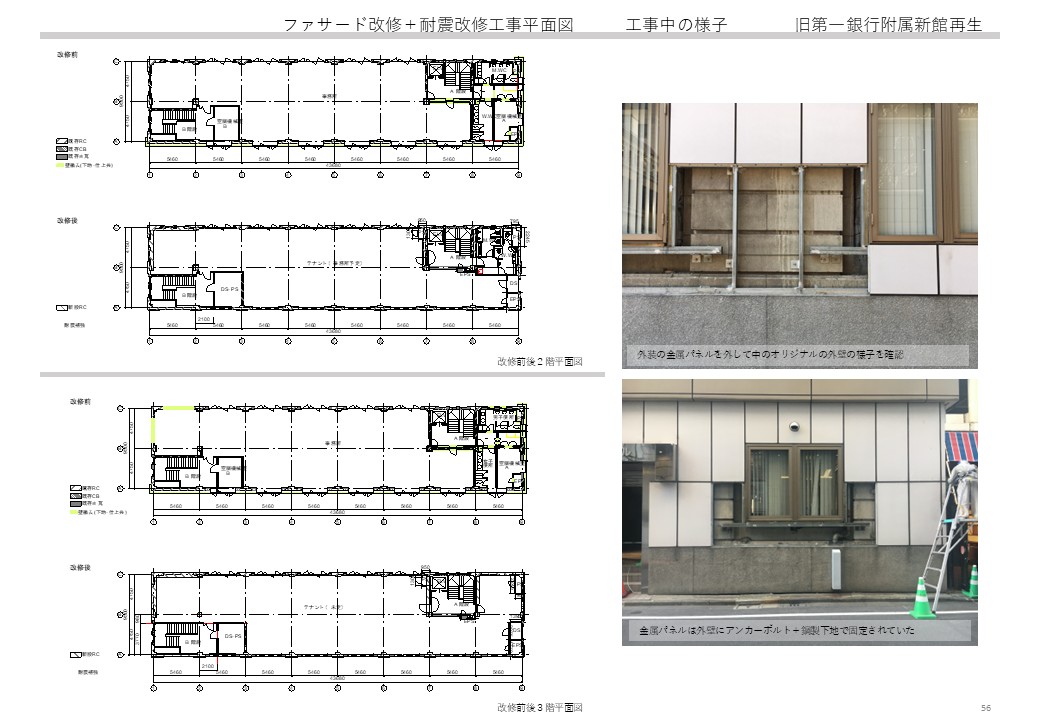Screen dimensions: 1040x720
Task: Click the 既存RC legend swatch of the 3階 plan
Action: tap(74, 488)
